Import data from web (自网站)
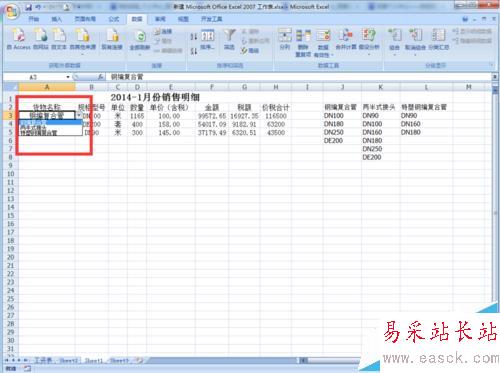Screen dimensions: 500x373 point(40,39)
